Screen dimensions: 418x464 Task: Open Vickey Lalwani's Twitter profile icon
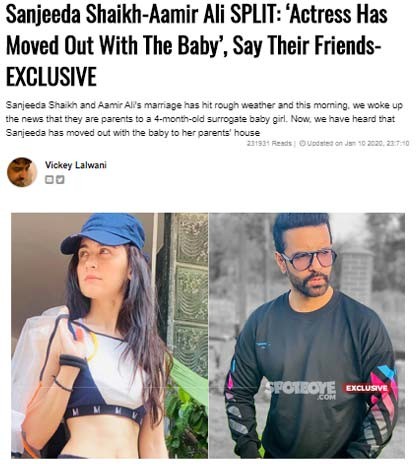[x=60, y=180]
